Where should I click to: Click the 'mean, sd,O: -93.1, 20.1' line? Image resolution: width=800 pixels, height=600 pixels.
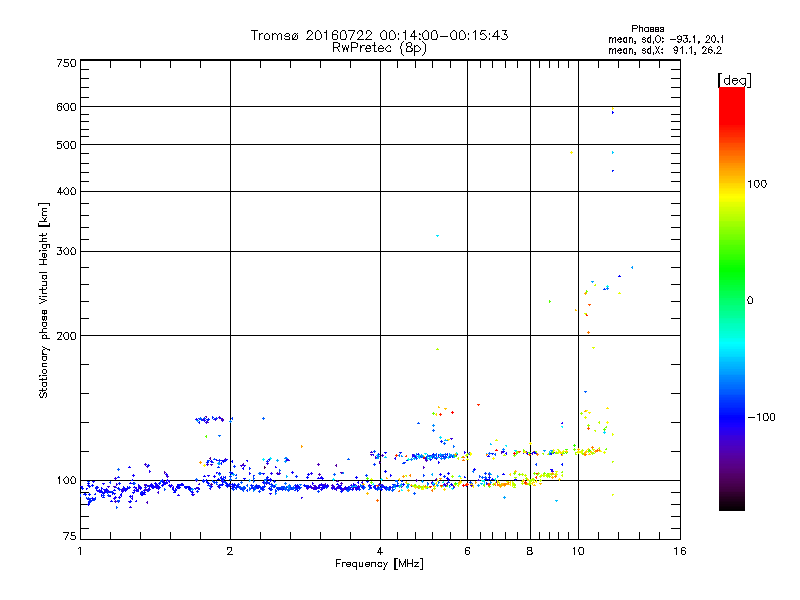click(666, 39)
